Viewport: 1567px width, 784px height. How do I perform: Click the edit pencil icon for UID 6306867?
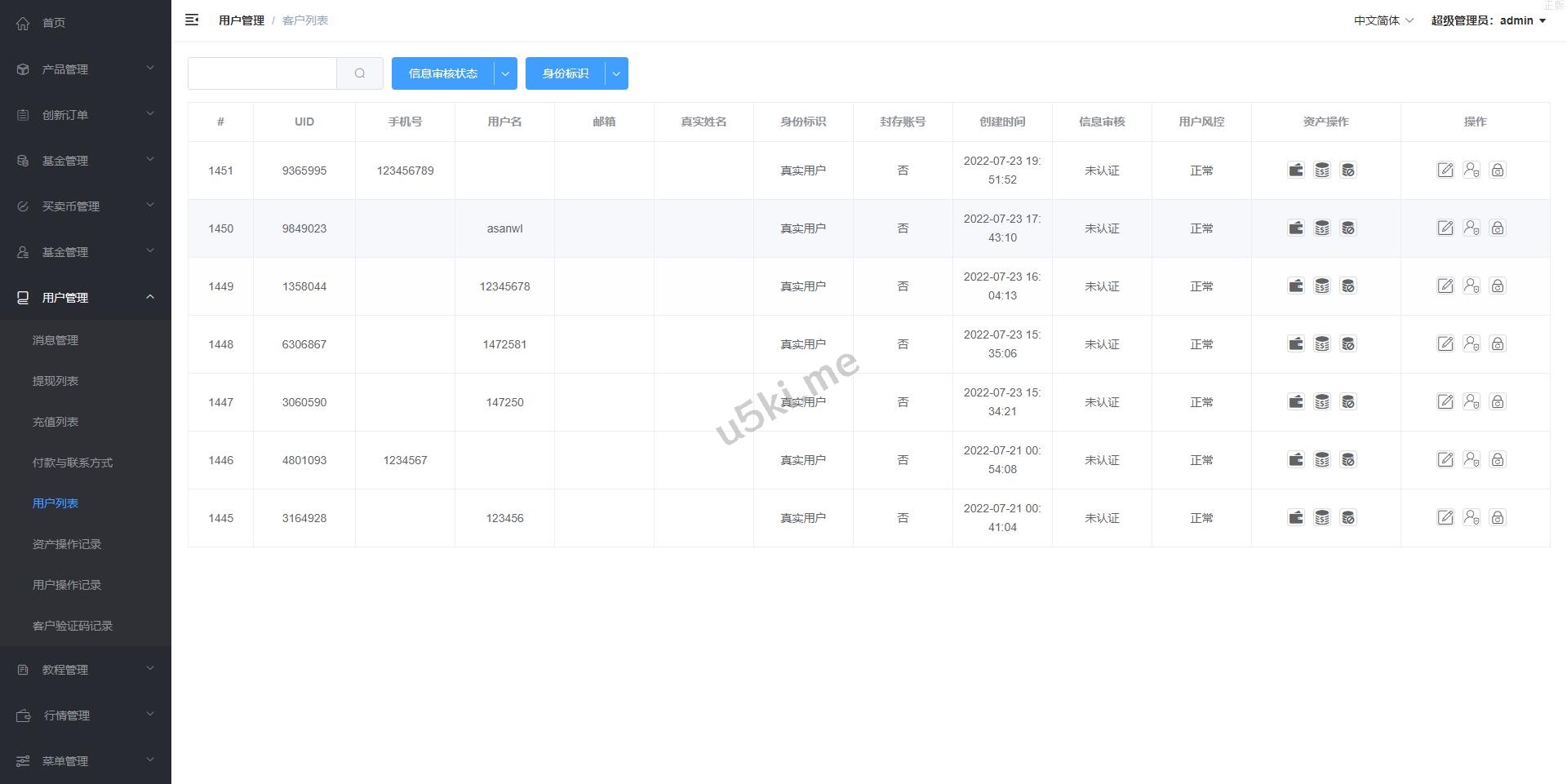1445,344
